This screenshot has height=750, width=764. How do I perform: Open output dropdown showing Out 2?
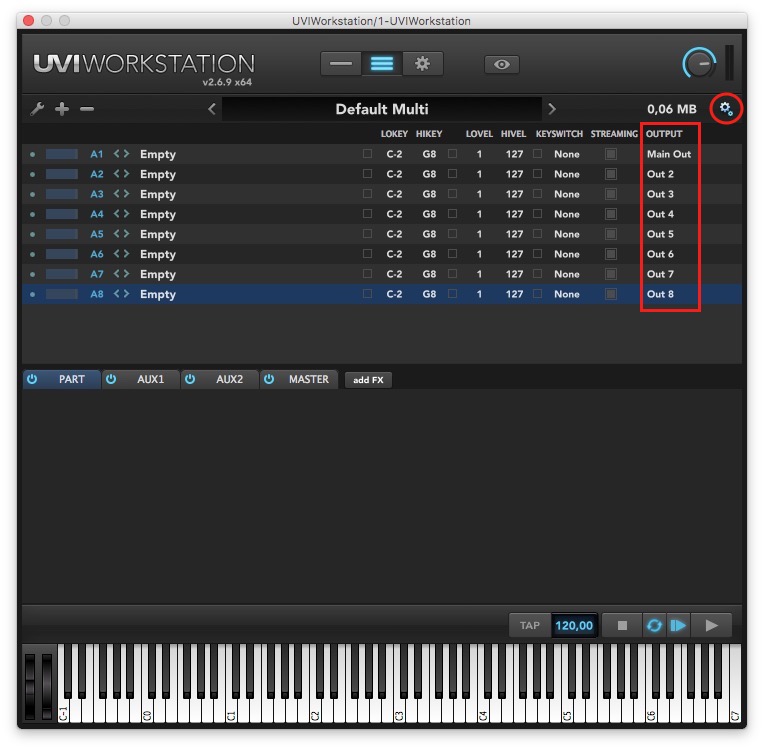click(660, 174)
